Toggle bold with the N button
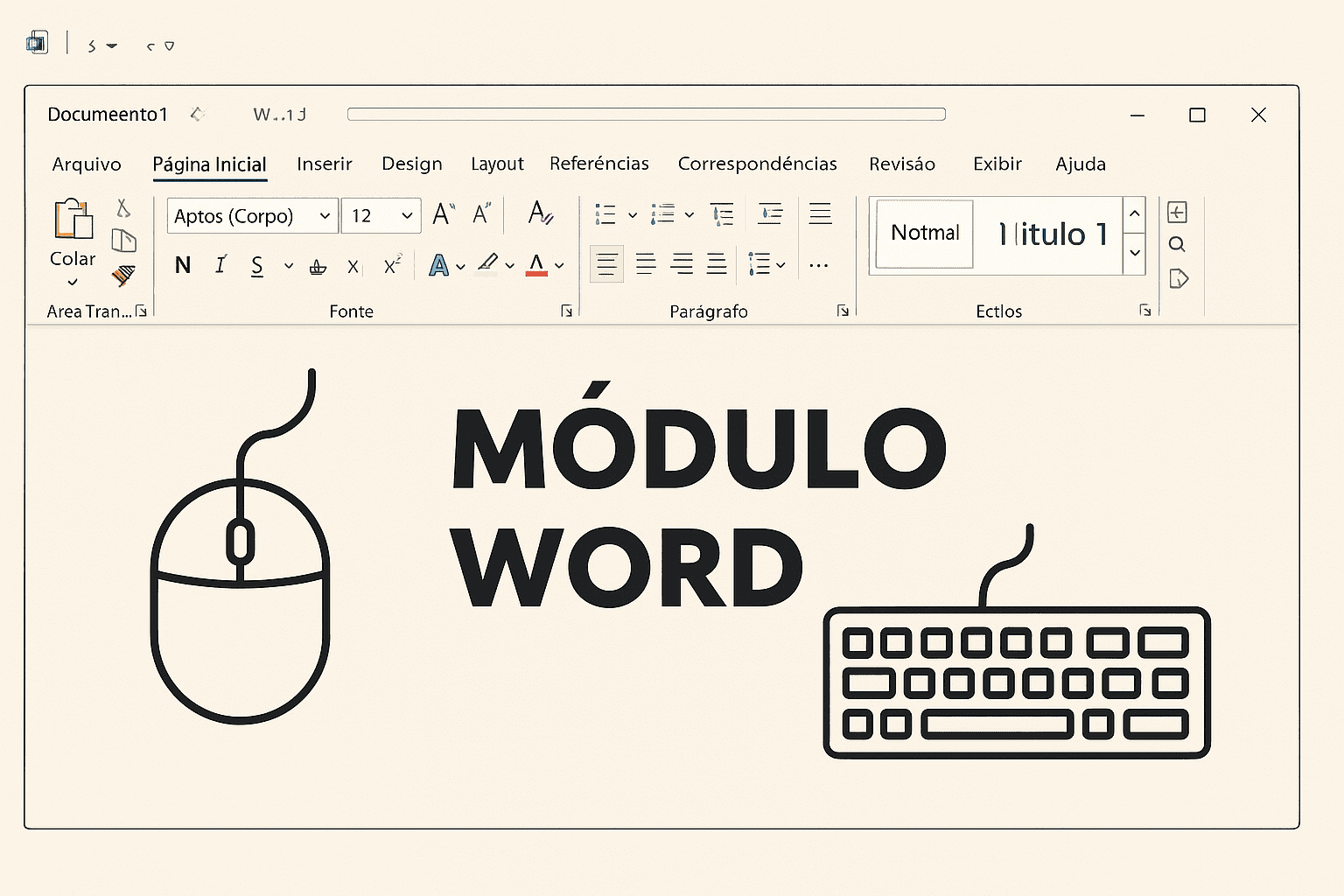This screenshot has width=1344, height=896. [183, 265]
